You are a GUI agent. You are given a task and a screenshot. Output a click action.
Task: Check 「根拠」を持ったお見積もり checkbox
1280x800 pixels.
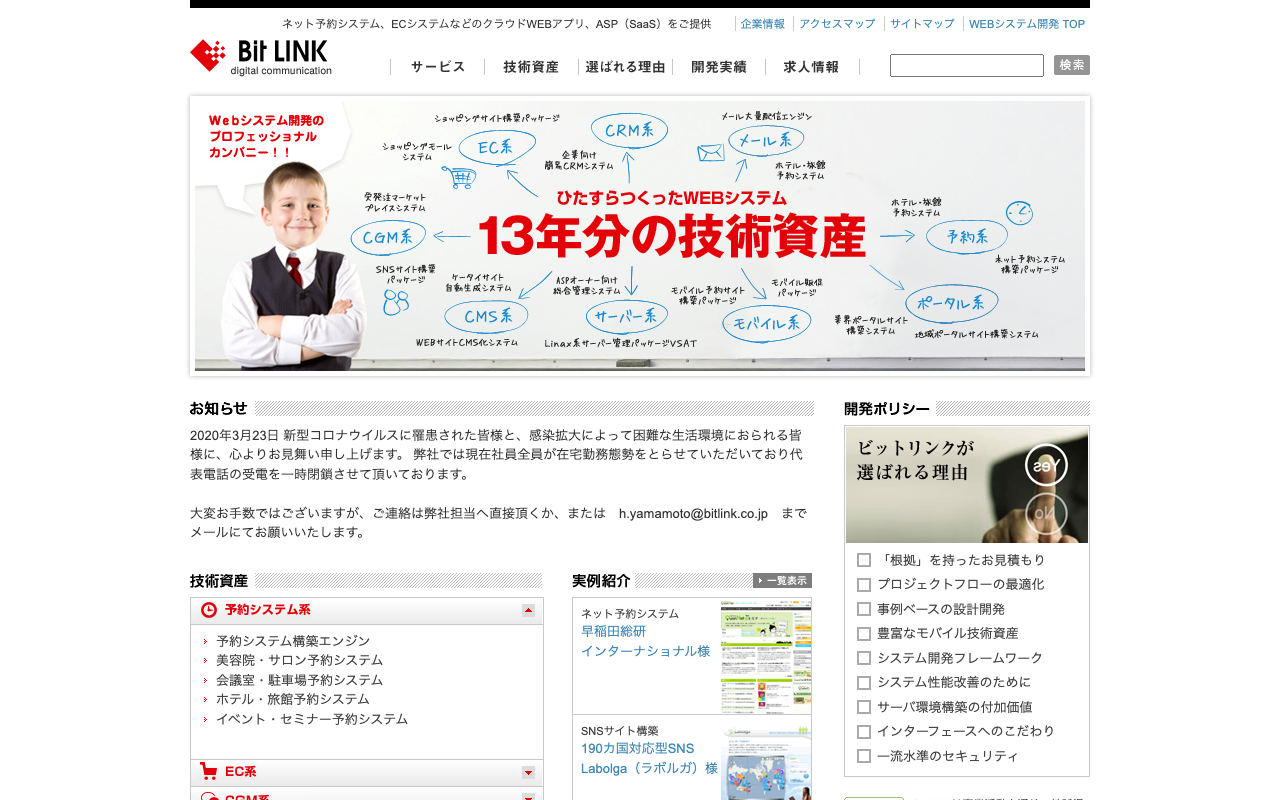(x=864, y=560)
